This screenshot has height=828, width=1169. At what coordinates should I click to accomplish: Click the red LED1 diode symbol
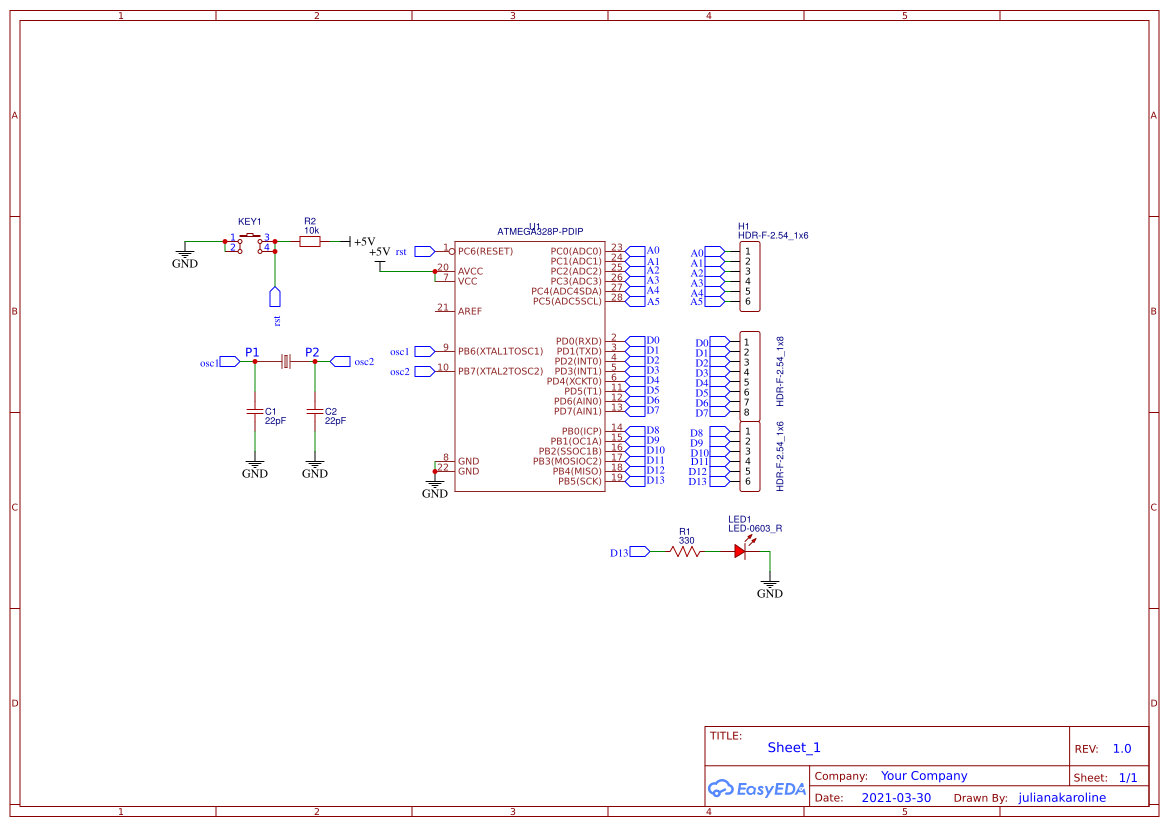[741, 551]
